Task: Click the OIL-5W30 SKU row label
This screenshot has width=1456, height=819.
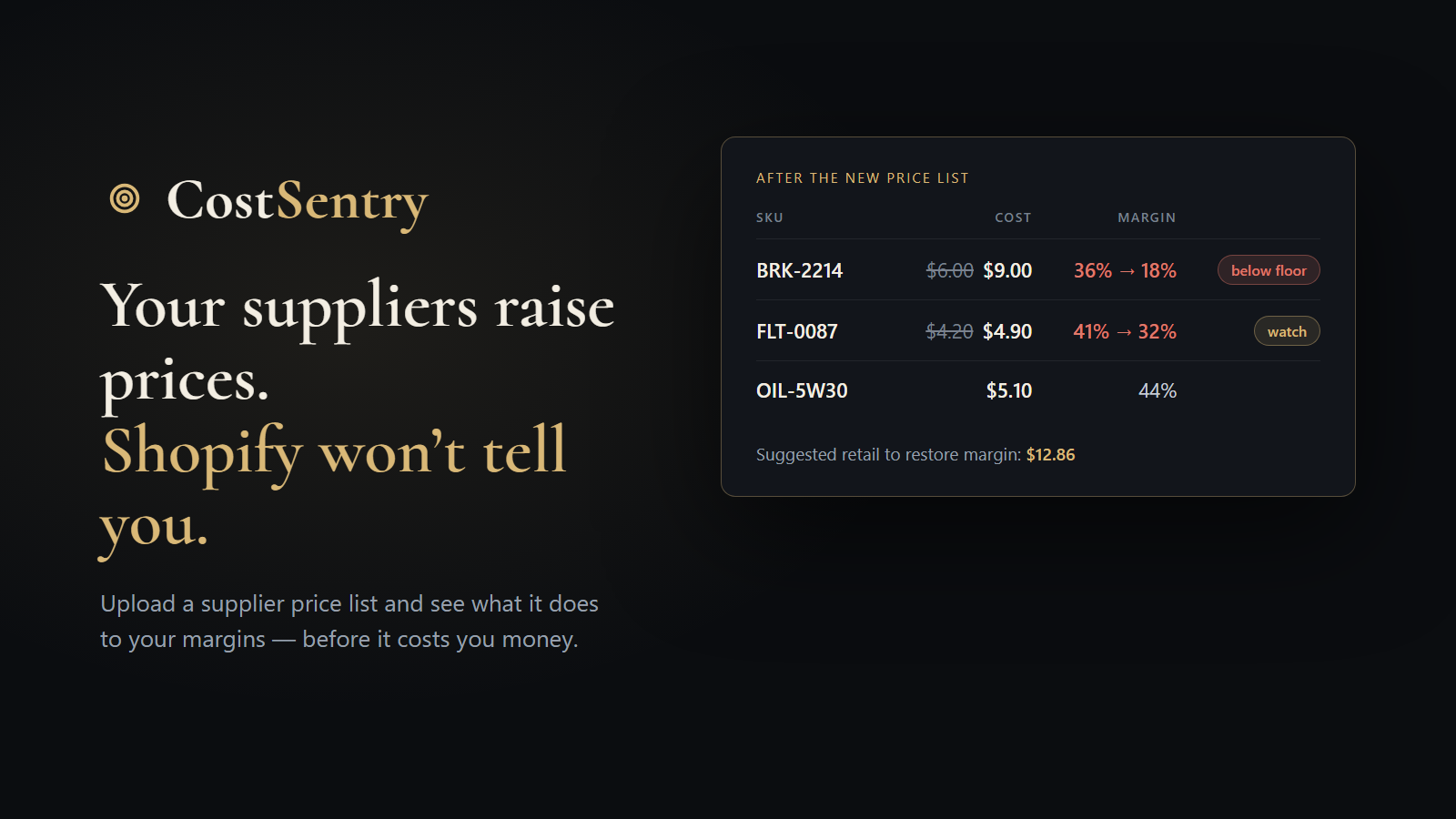Action: pyautogui.click(x=802, y=390)
